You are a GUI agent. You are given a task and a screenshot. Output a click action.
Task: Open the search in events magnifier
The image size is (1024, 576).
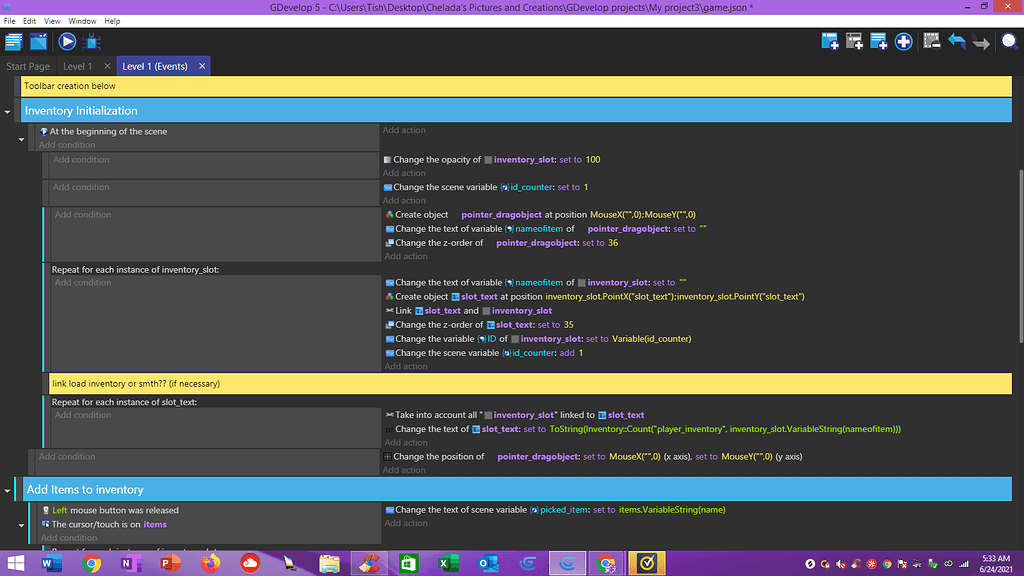tap(1008, 41)
